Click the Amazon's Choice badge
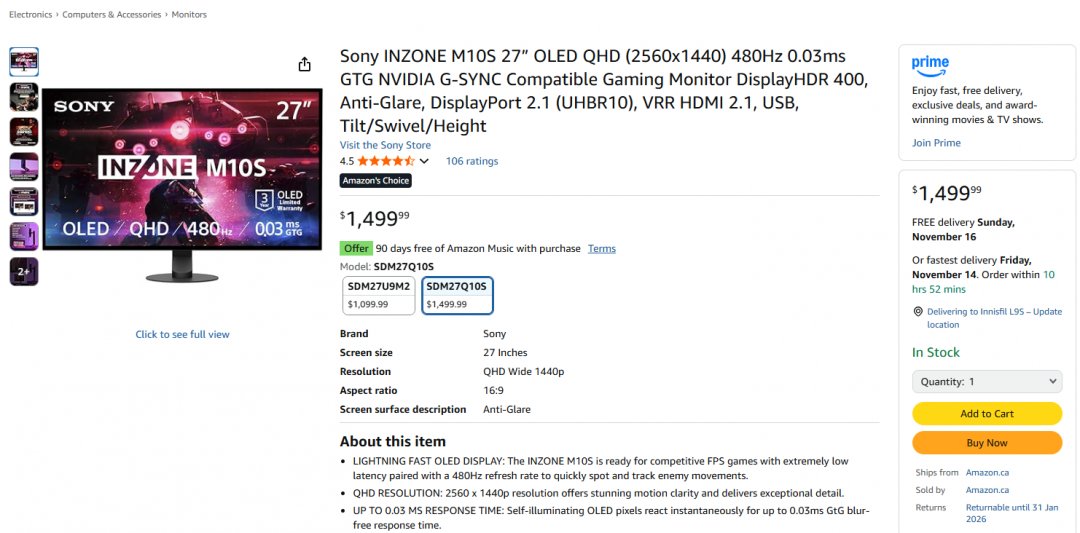This screenshot has width=1080, height=533. [376, 180]
